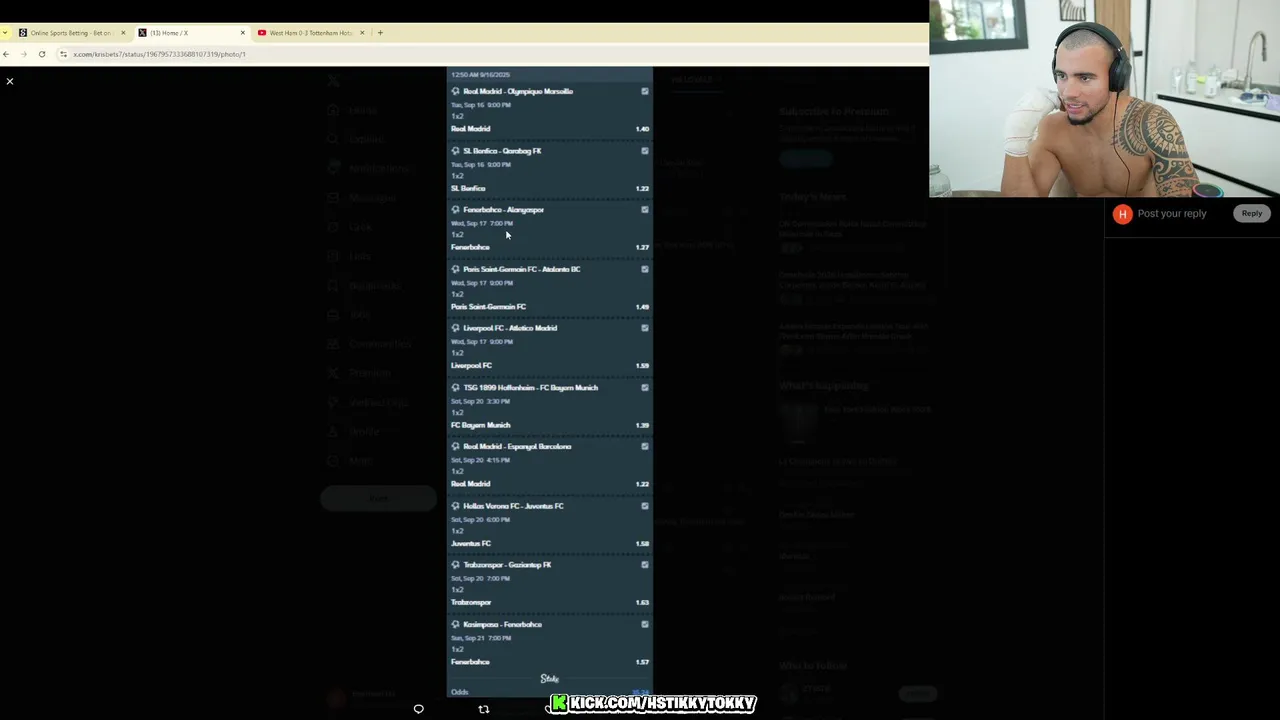Click the 1.49 odds for Paris Saint-Germain
This screenshot has width=1280, height=720.
coord(642,307)
